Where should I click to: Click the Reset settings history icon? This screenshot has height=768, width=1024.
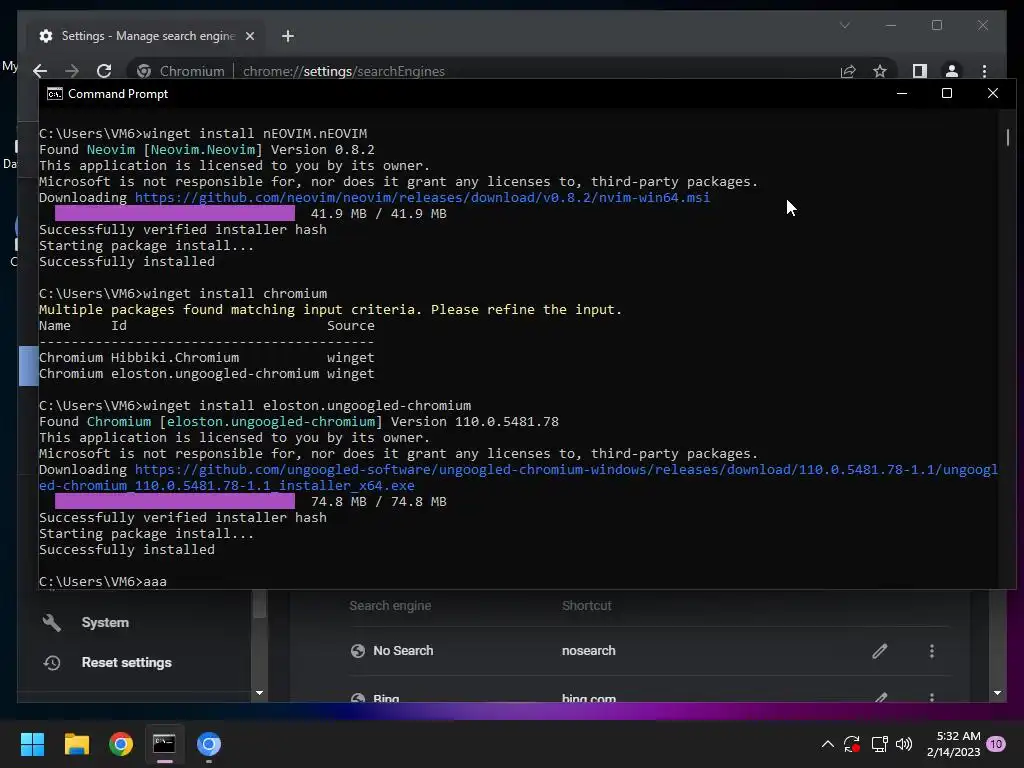tap(52, 663)
